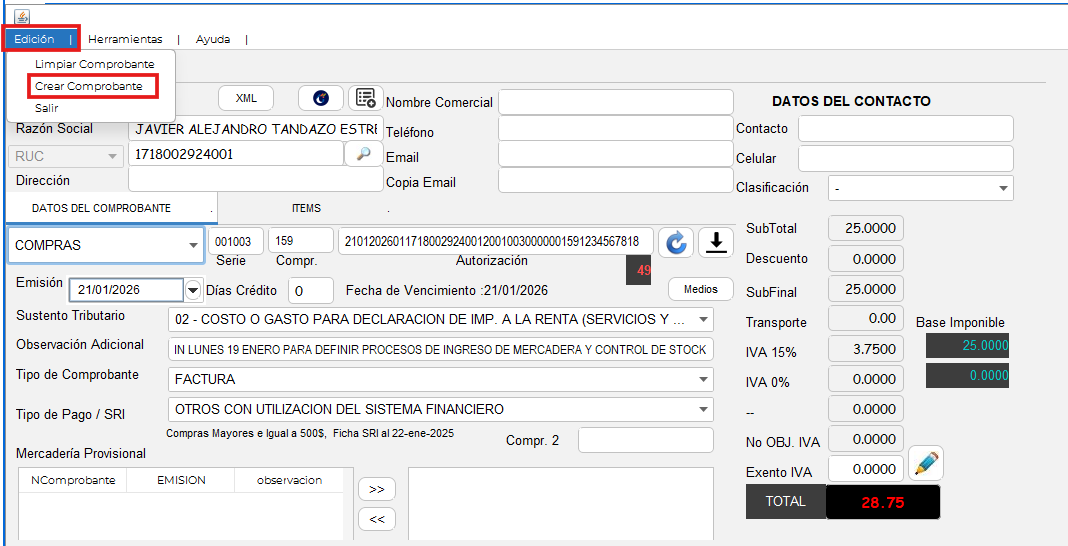Expand the Tipo de Comprobante FACTURA dropdown
This screenshot has height=546, width=1068.
click(x=704, y=380)
